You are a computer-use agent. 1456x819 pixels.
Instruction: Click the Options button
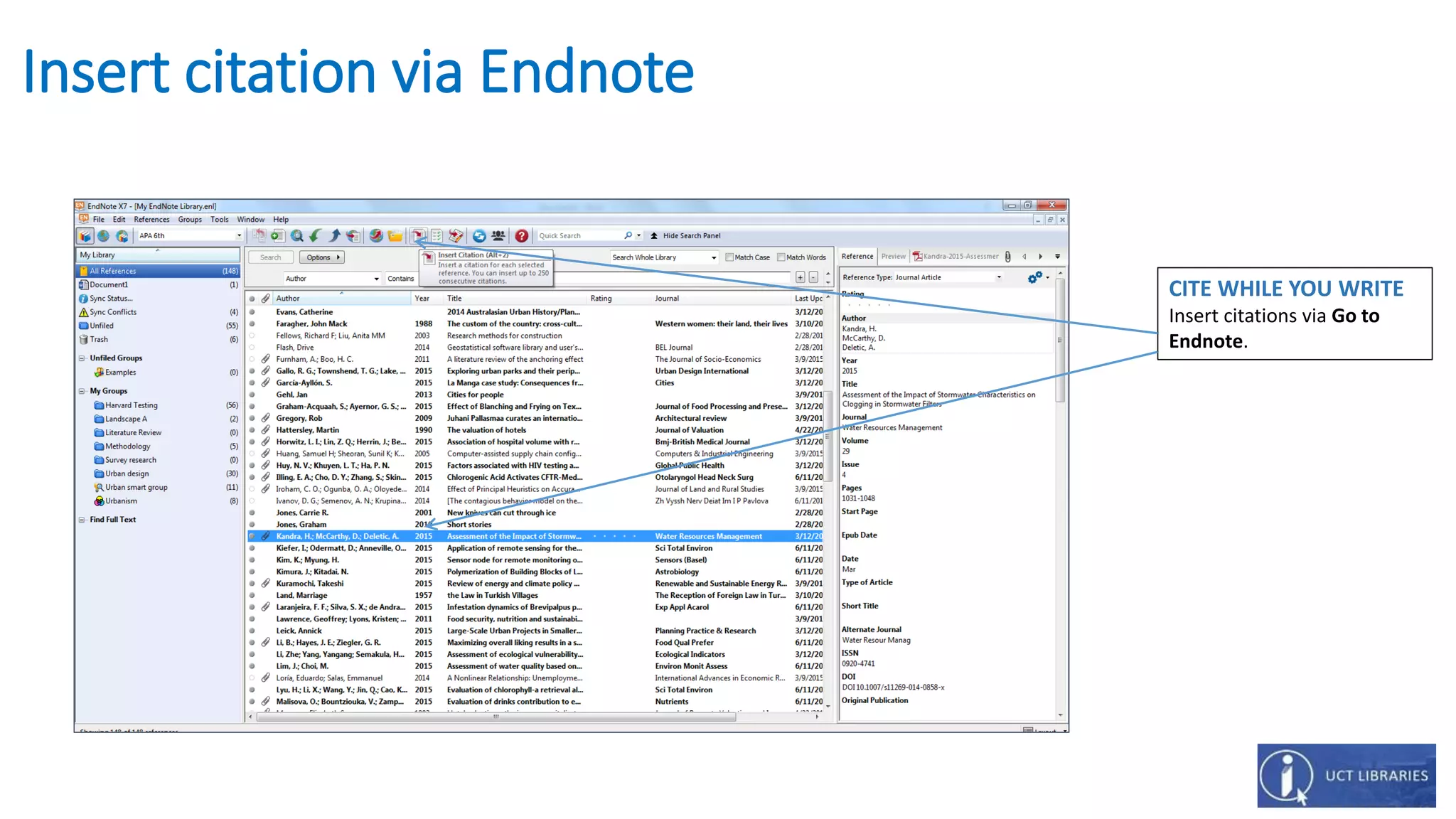click(321, 257)
